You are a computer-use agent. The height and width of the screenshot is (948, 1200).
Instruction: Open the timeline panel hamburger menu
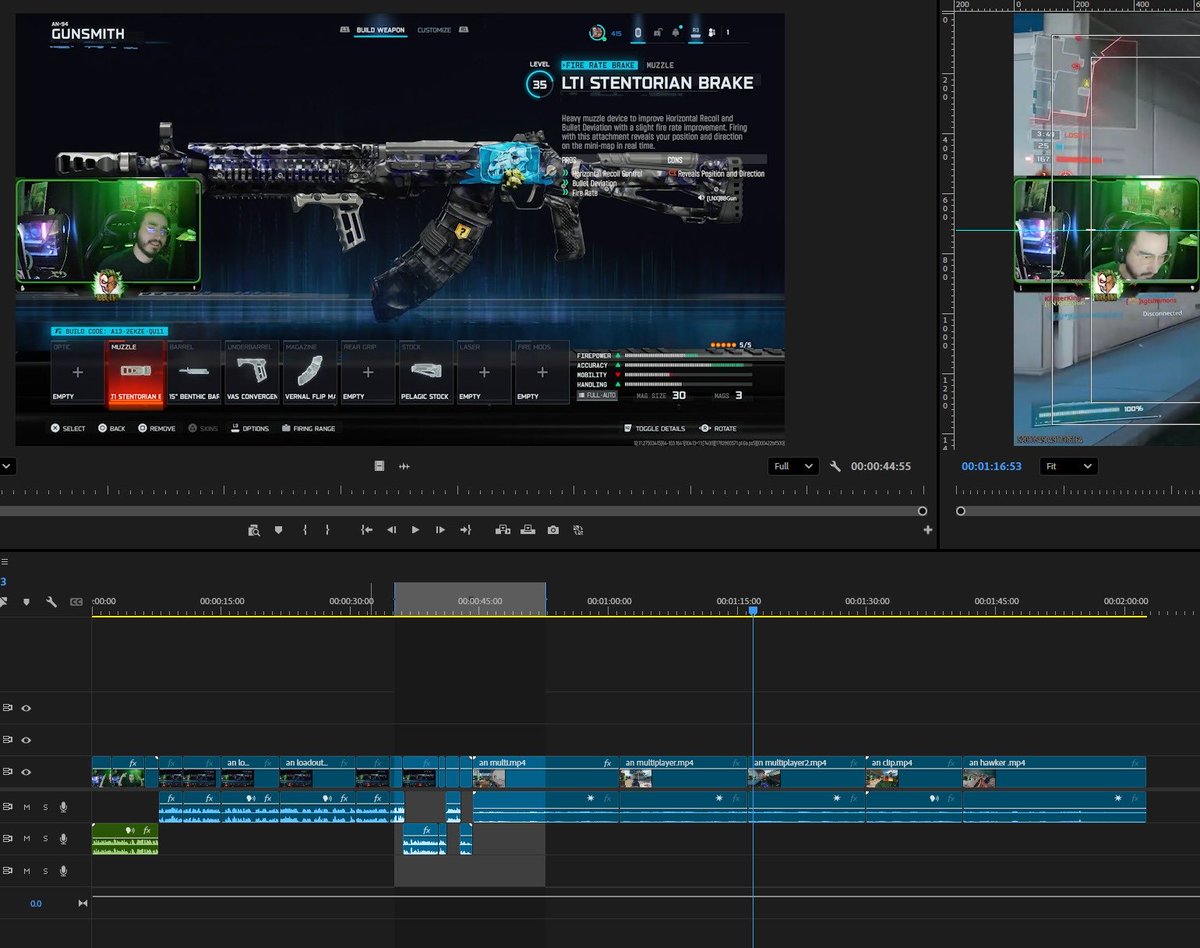pos(5,562)
